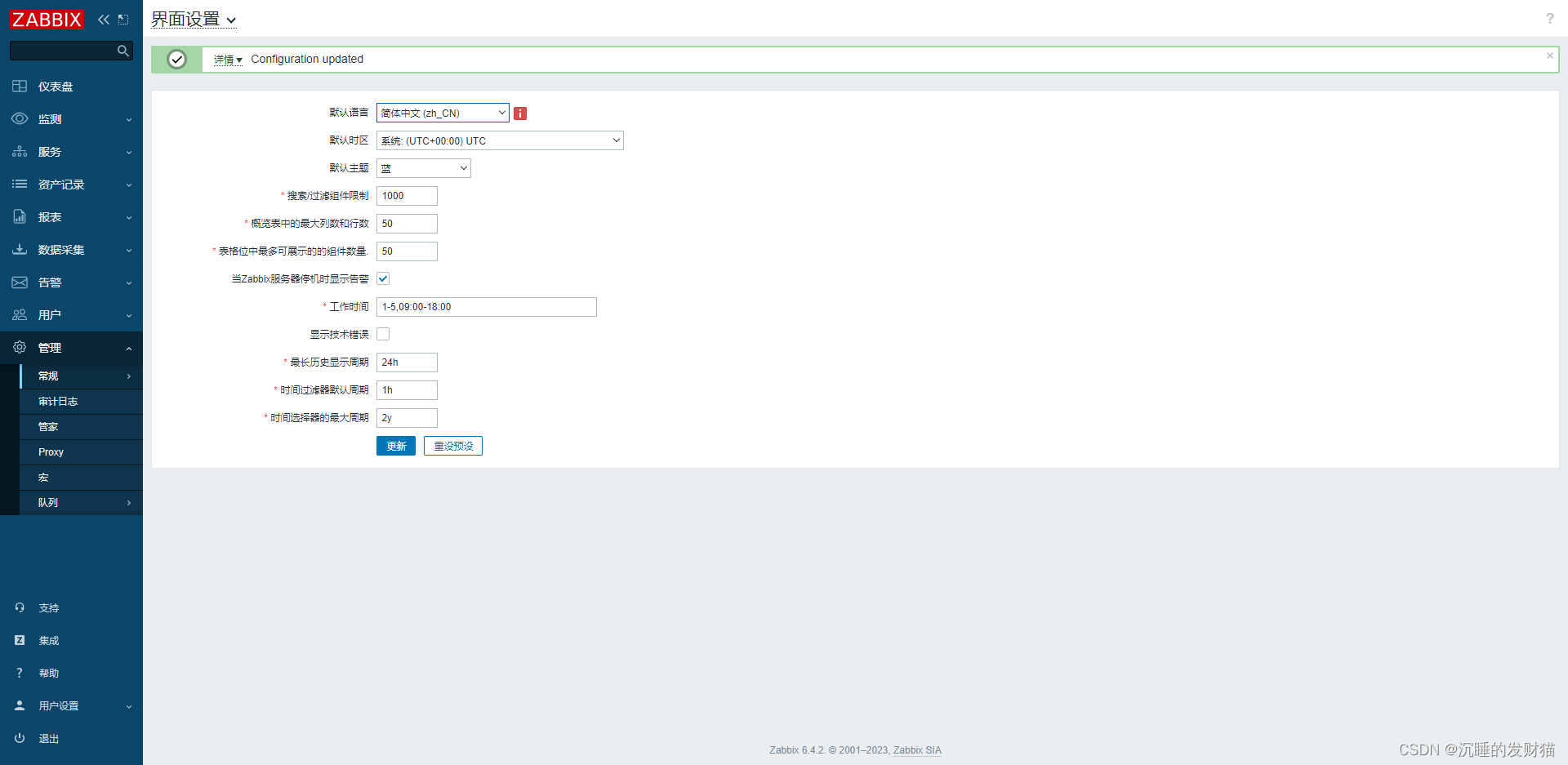Open the 宏 menu item
Image resolution: width=1568 pixels, height=765 pixels.
coord(81,478)
